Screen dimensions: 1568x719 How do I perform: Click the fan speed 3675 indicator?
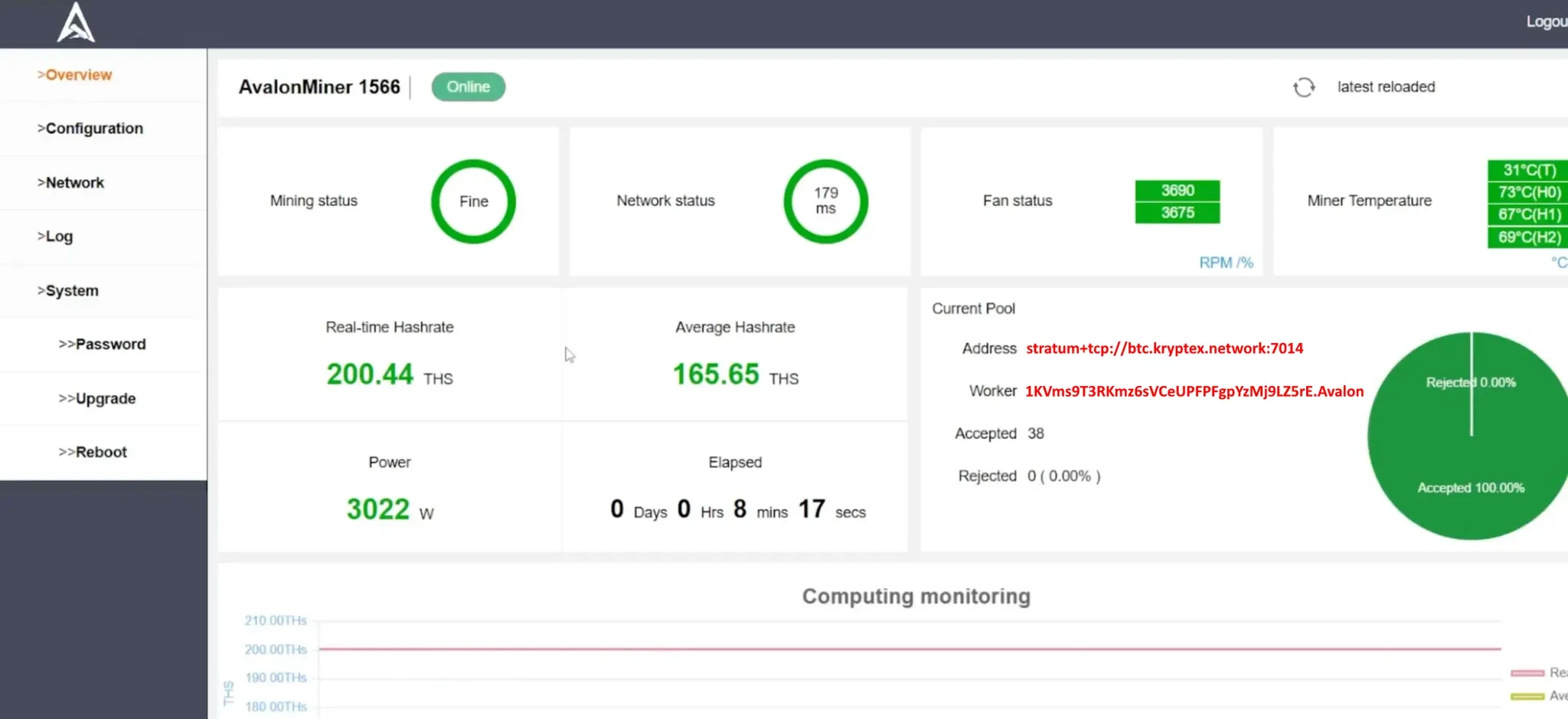[x=1177, y=213]
